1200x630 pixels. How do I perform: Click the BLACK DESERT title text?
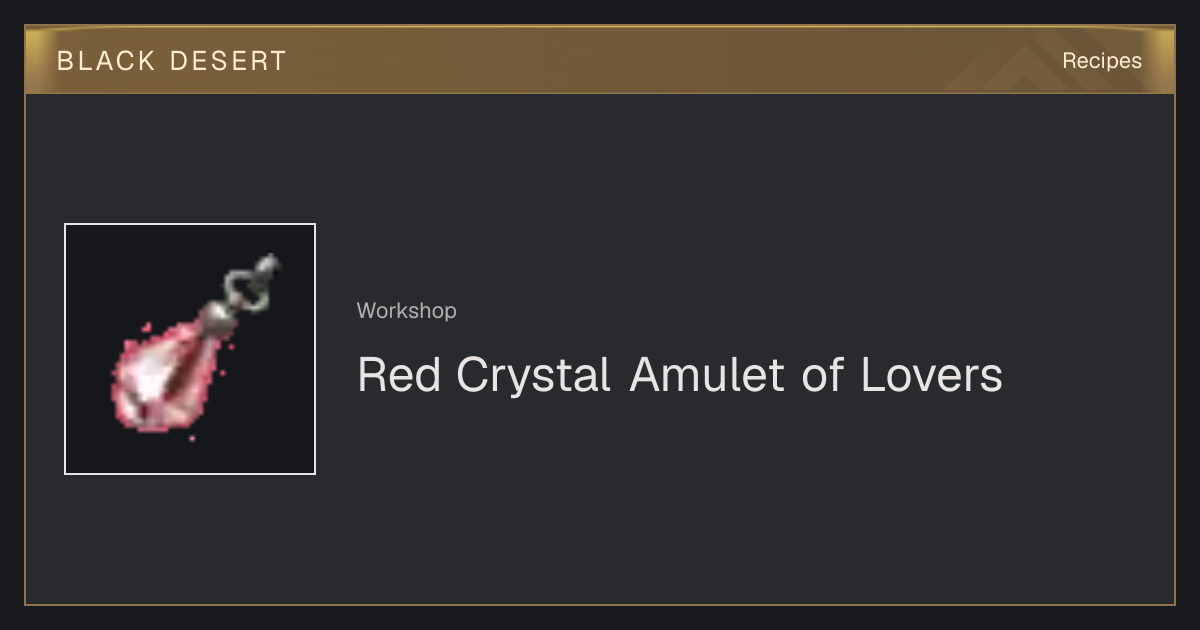click(172, 61)
